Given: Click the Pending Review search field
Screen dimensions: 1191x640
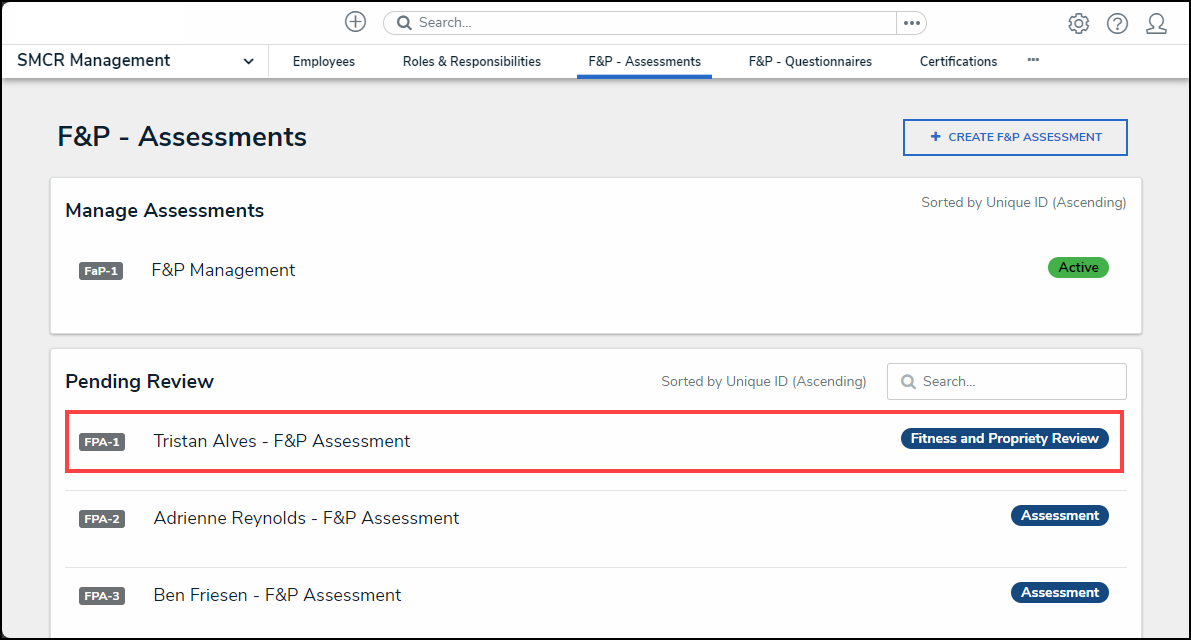Looking at the screenshot, I should click(1006, 381).
